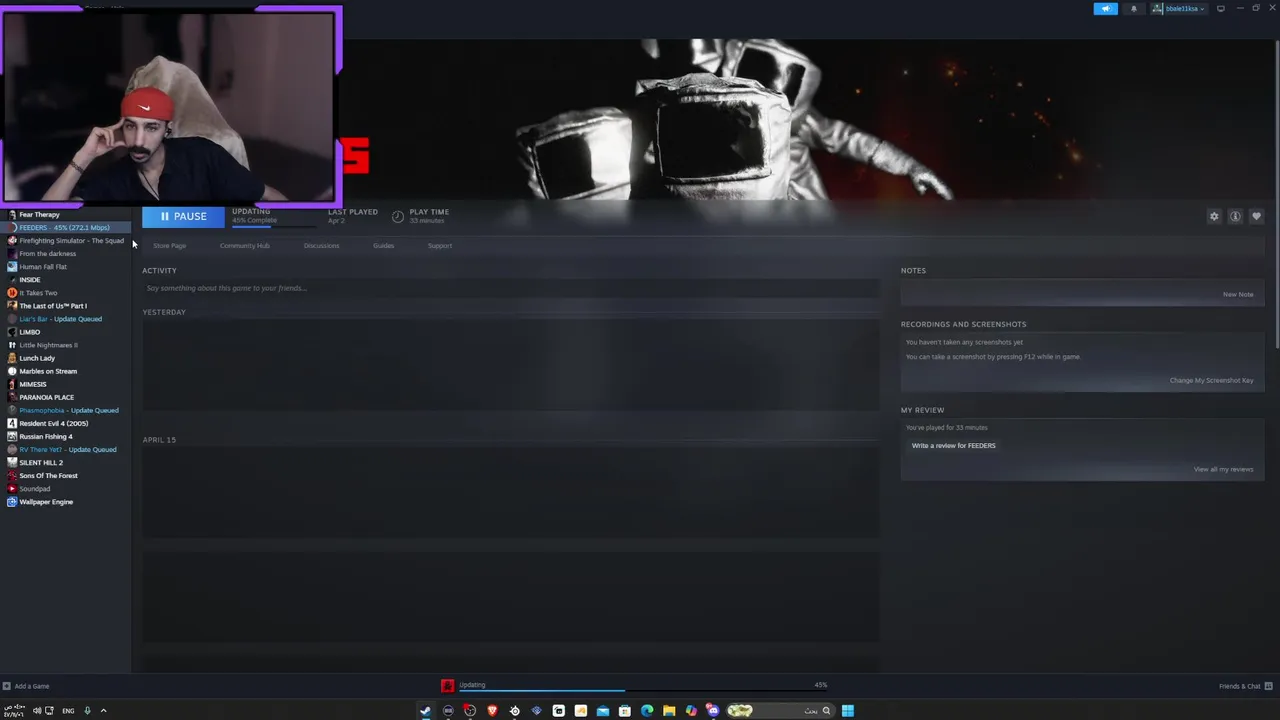
Task: Click 'Say something about this game' field
Action: pos(510,288)
